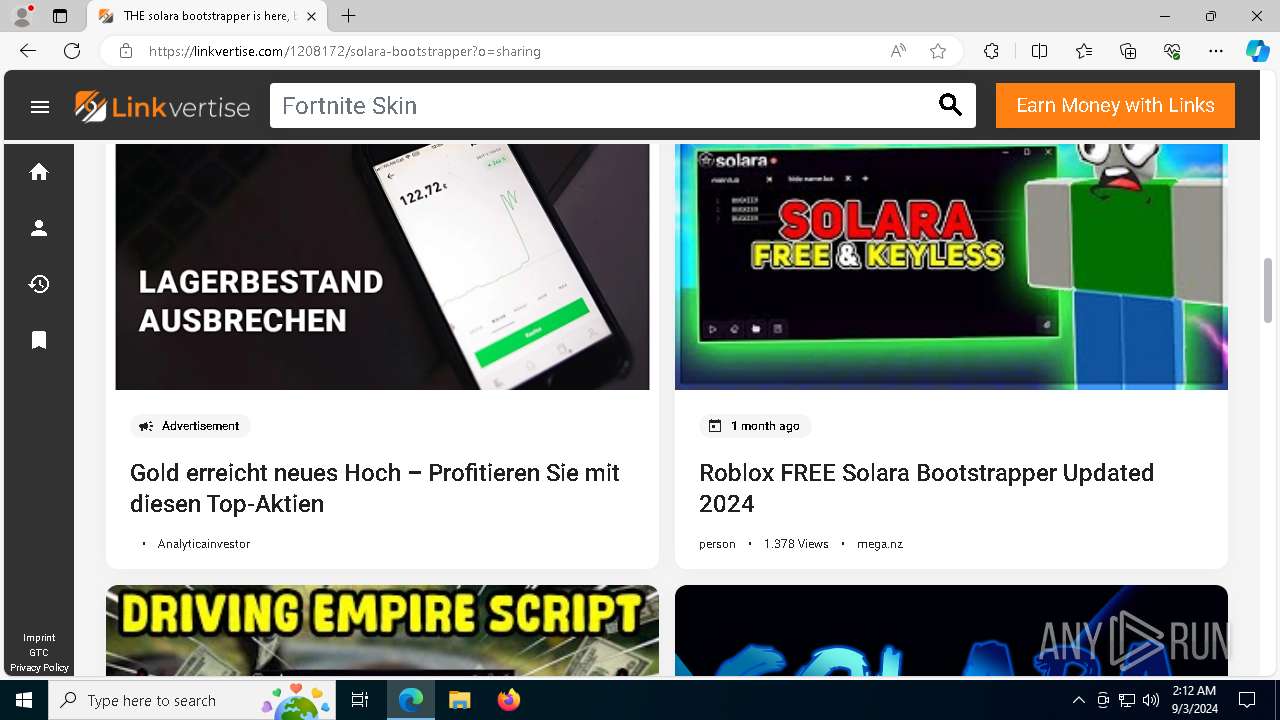Open Task View on taskbar
This screenshot has height=720, width=1280.
[x=360, y=700]
